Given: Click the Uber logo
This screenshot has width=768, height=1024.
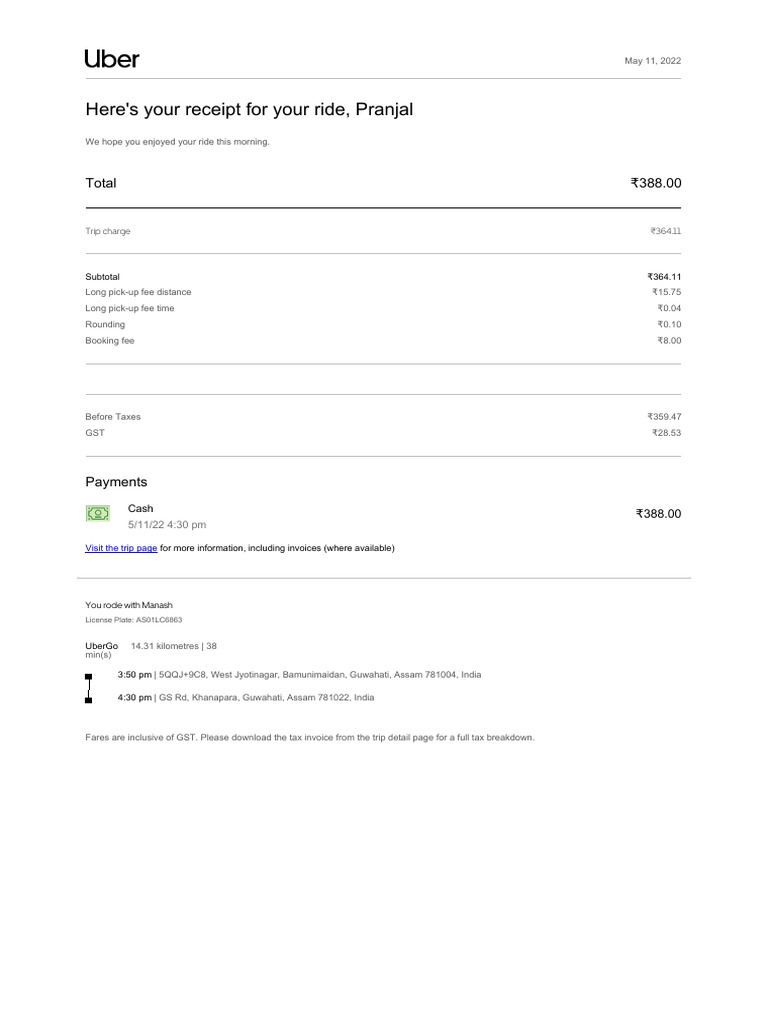Looking at the screenshot, I should click(112, 59).
